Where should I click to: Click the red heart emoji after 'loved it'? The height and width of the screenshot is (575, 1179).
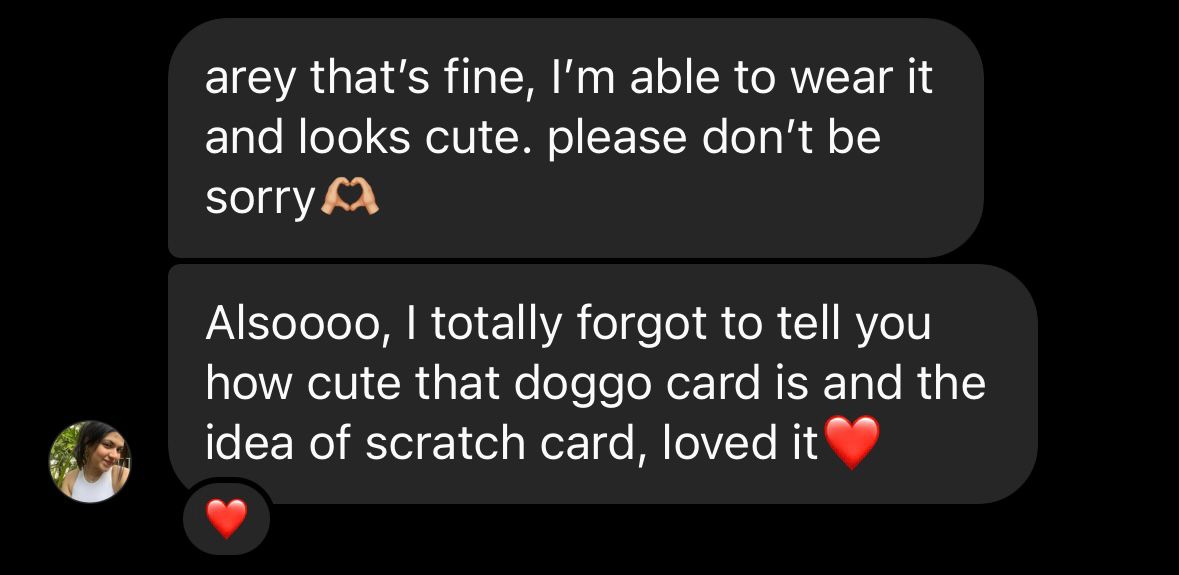pyautogui.click(x=851, y=443)
